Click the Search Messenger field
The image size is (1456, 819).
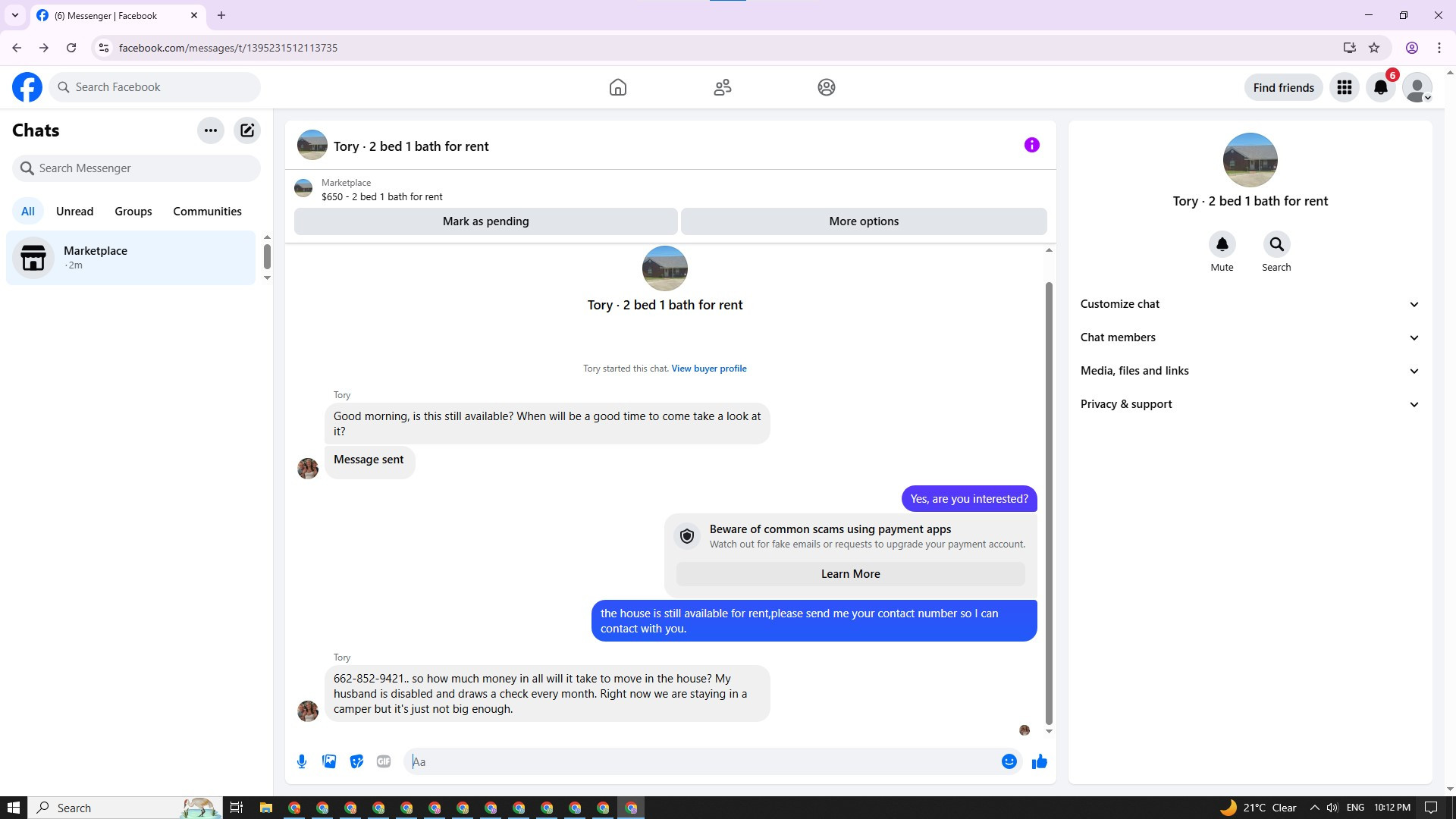(136, 168)
